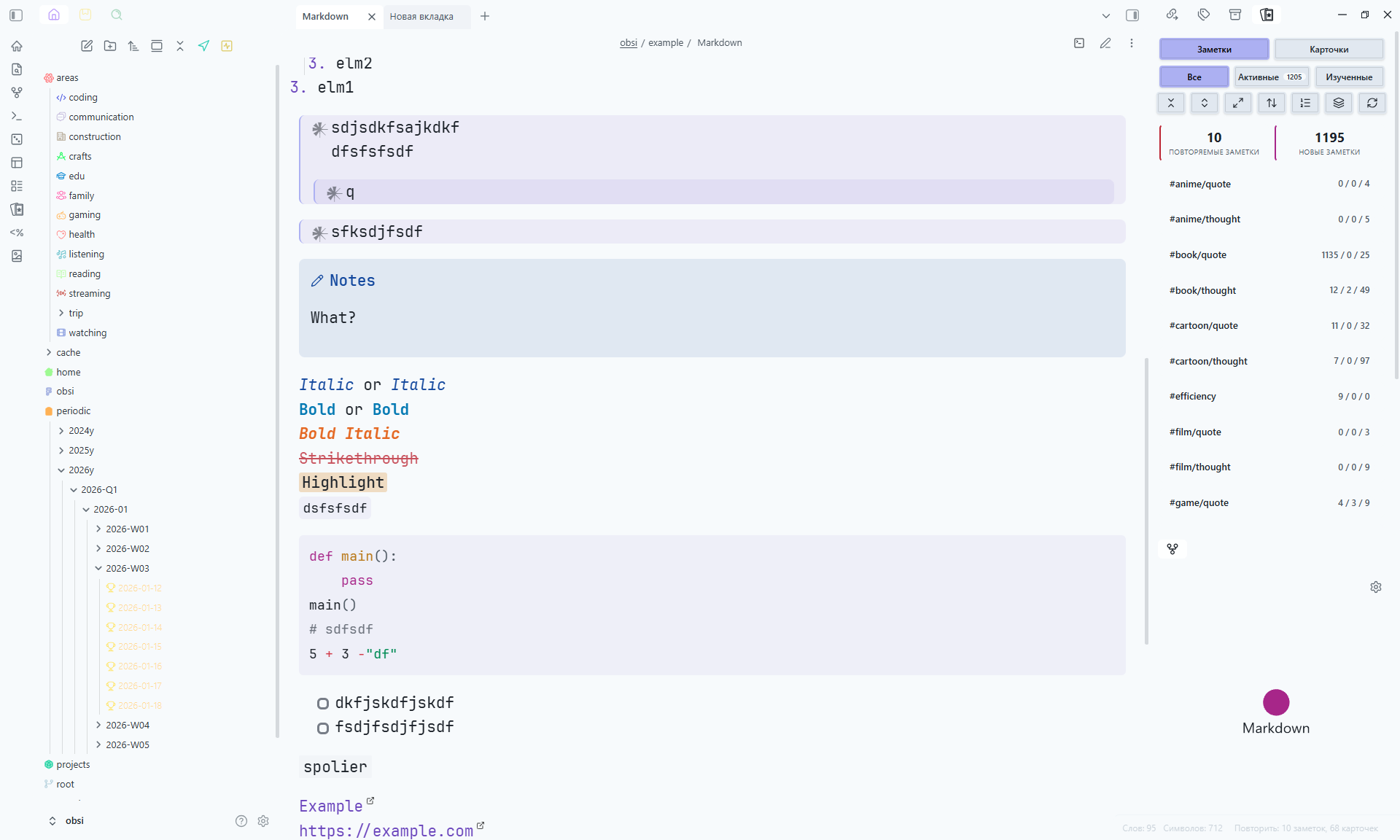This screenshot has height=840, width=1400.
Task: Click the note content scrollbar
Action: [x=1146, y=502]
